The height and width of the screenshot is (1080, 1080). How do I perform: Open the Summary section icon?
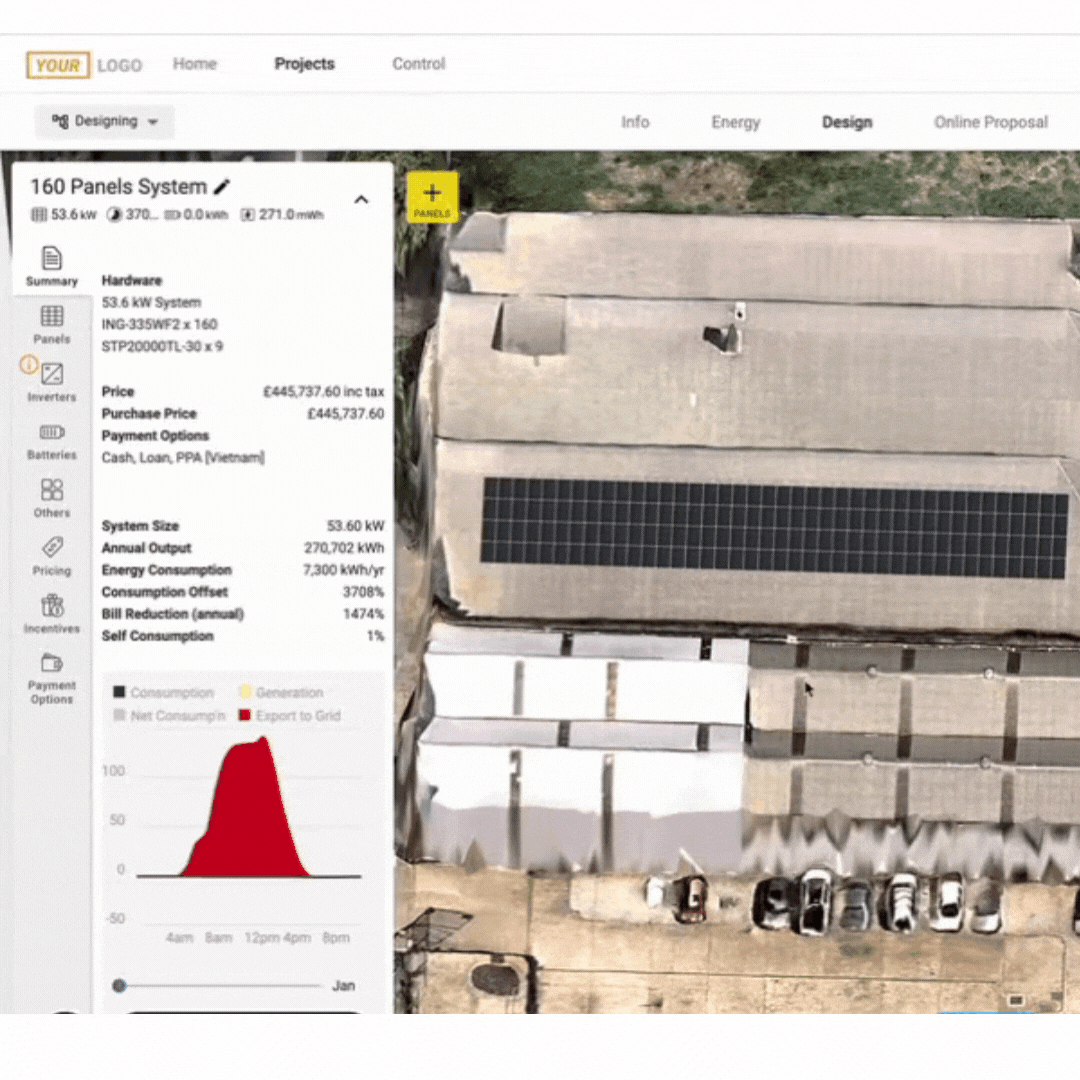tap(52, 258)
